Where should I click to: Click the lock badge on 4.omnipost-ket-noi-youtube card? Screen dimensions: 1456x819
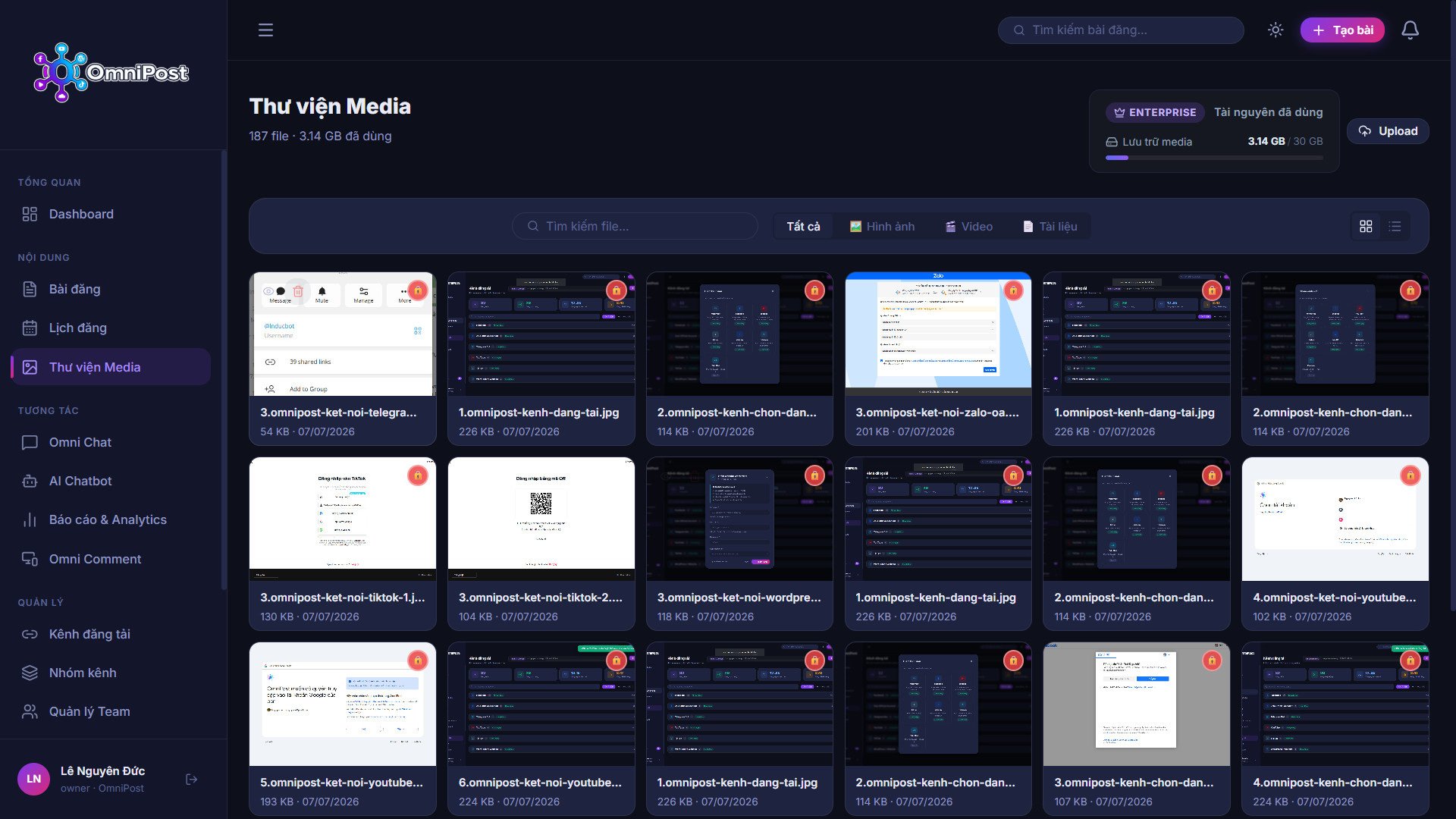(1410, 475)
